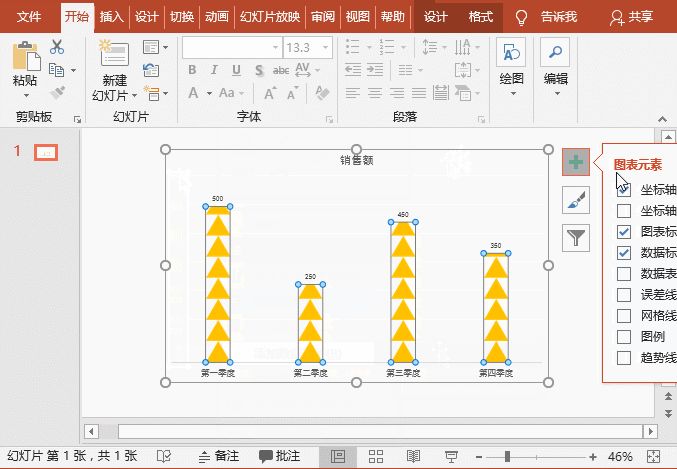Enable 误差线 checkbox
The height and width of the screenshot is (469, 677).
623,295
